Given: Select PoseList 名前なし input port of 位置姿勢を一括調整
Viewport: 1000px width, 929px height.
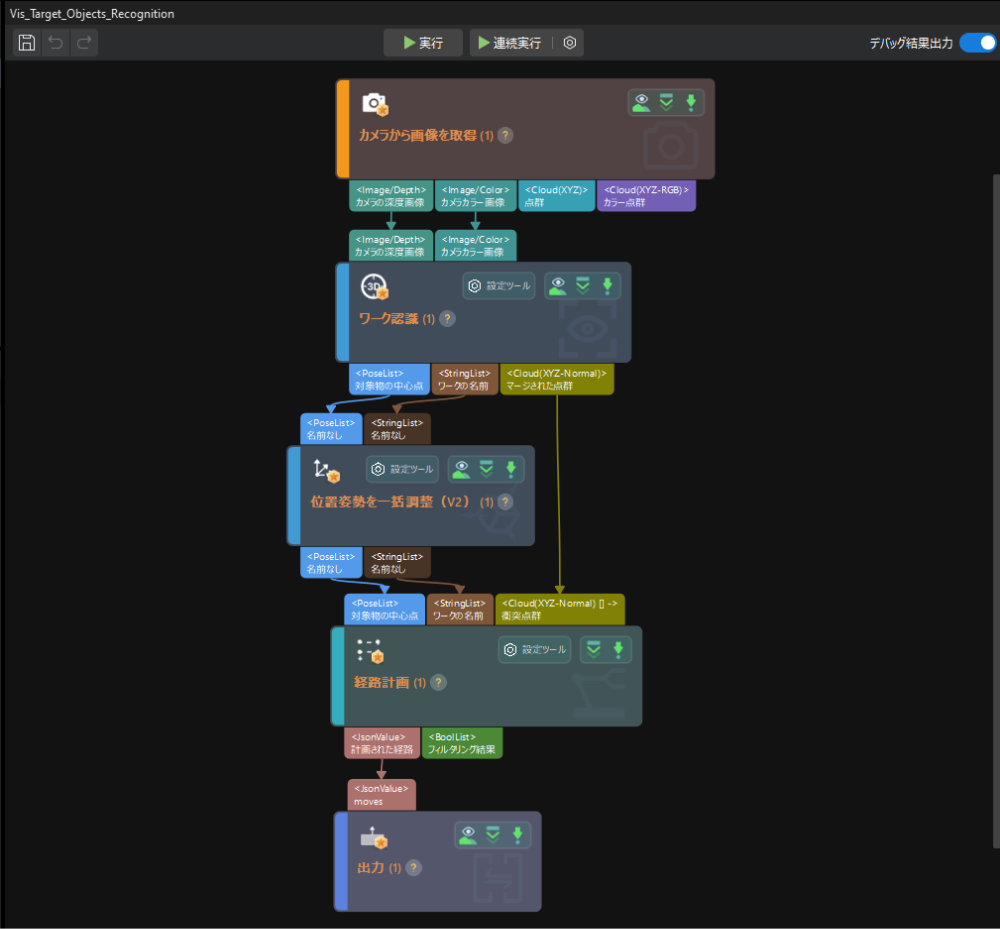Looking at the screenshot, I should 331,429.
